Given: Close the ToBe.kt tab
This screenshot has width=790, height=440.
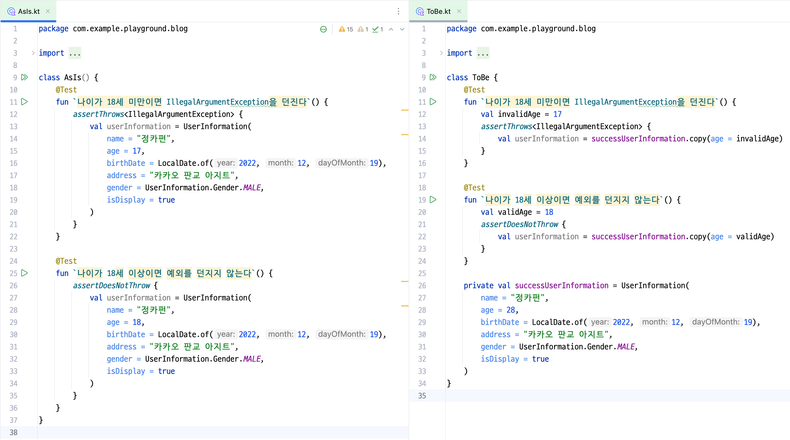Looking at the screenshot, I should point(459,11).
